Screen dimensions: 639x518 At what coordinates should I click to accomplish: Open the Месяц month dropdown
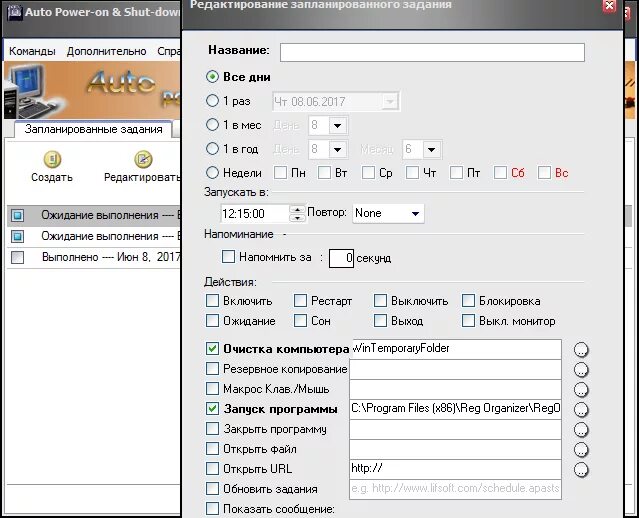click(x=432, y=150)
